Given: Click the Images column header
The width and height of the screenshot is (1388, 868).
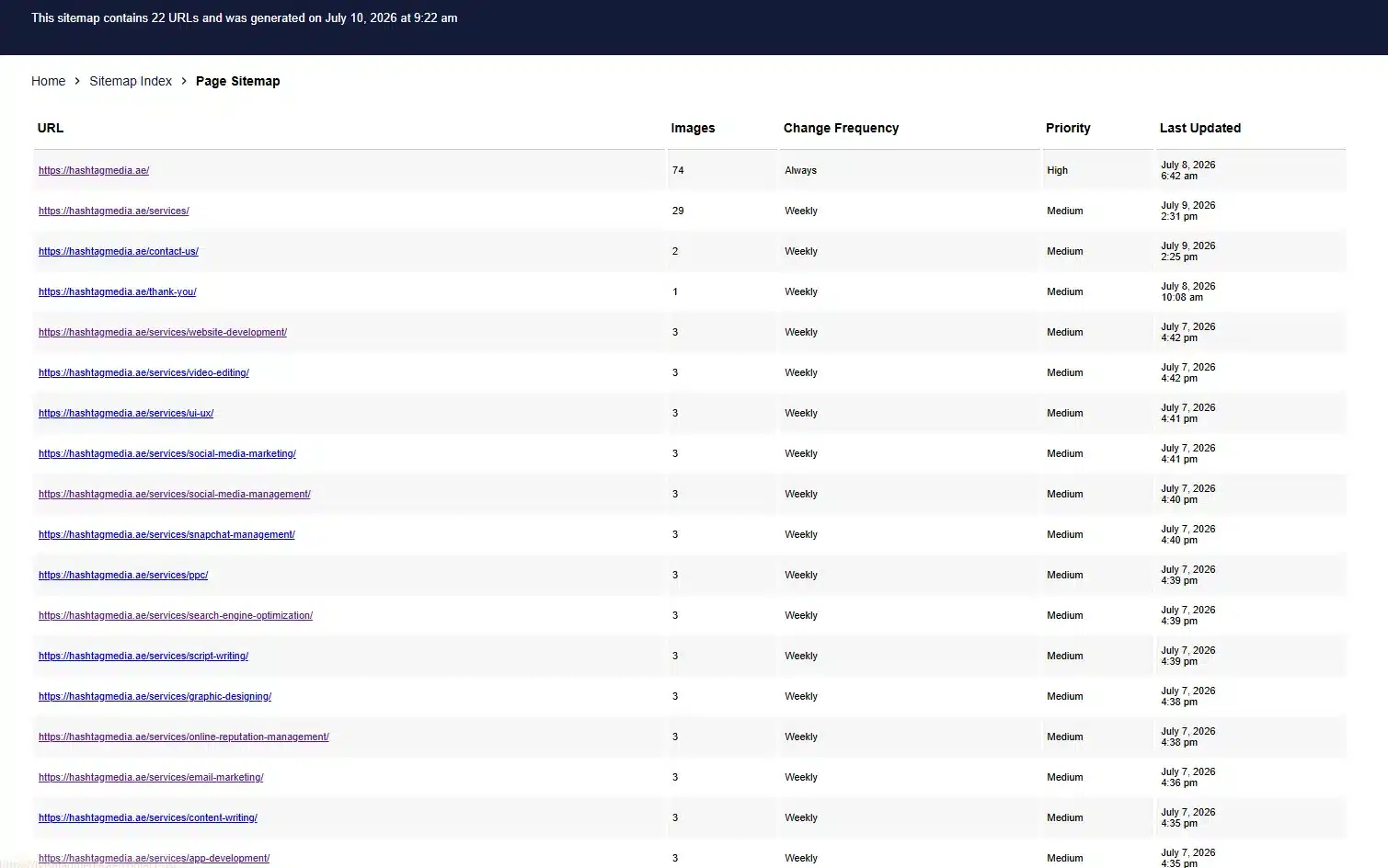Looking at the screenshot, I should tap(693, 128).
